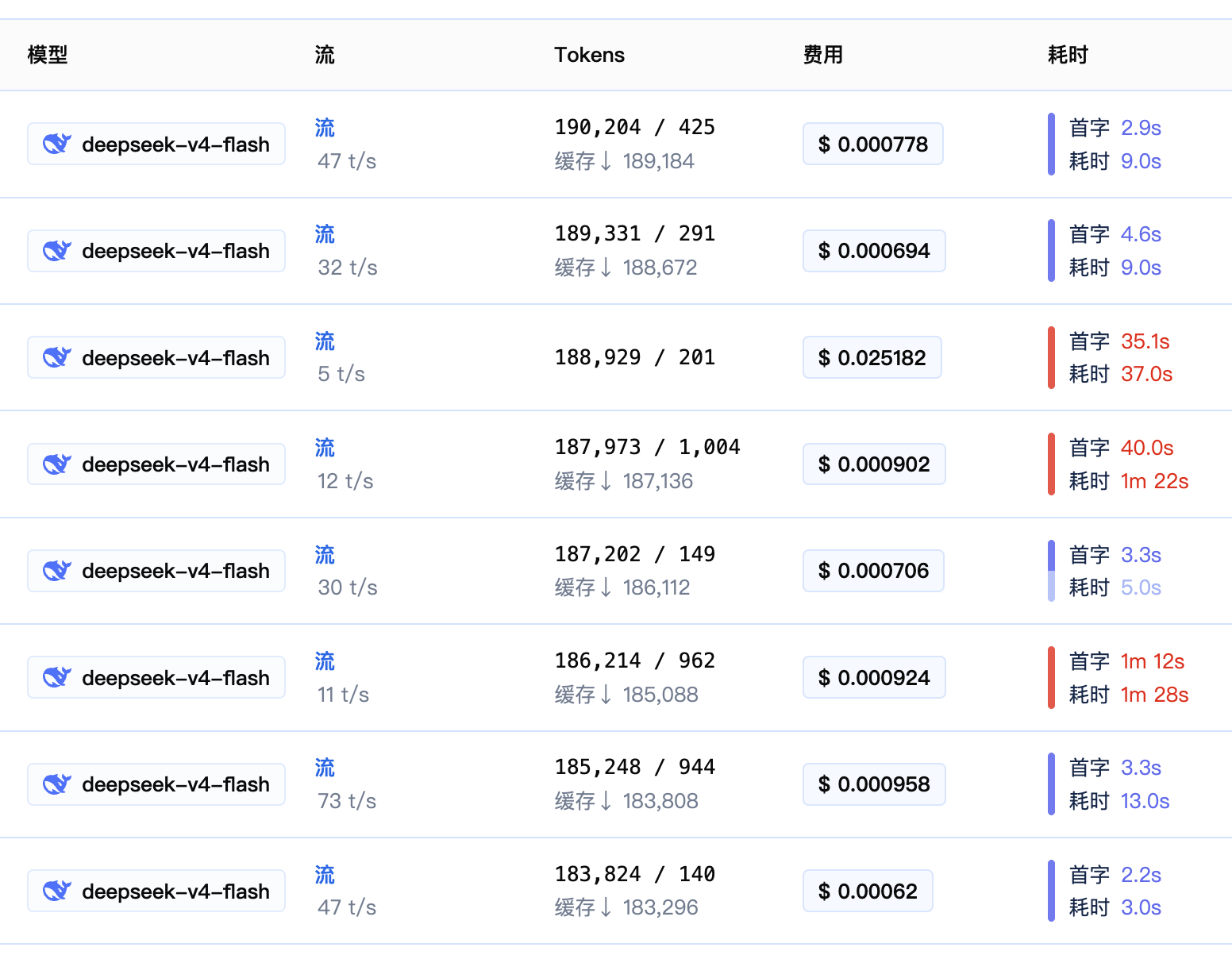Click the token count 185,248 / 944
1232x959 pixels.
(x=635, y=767)
